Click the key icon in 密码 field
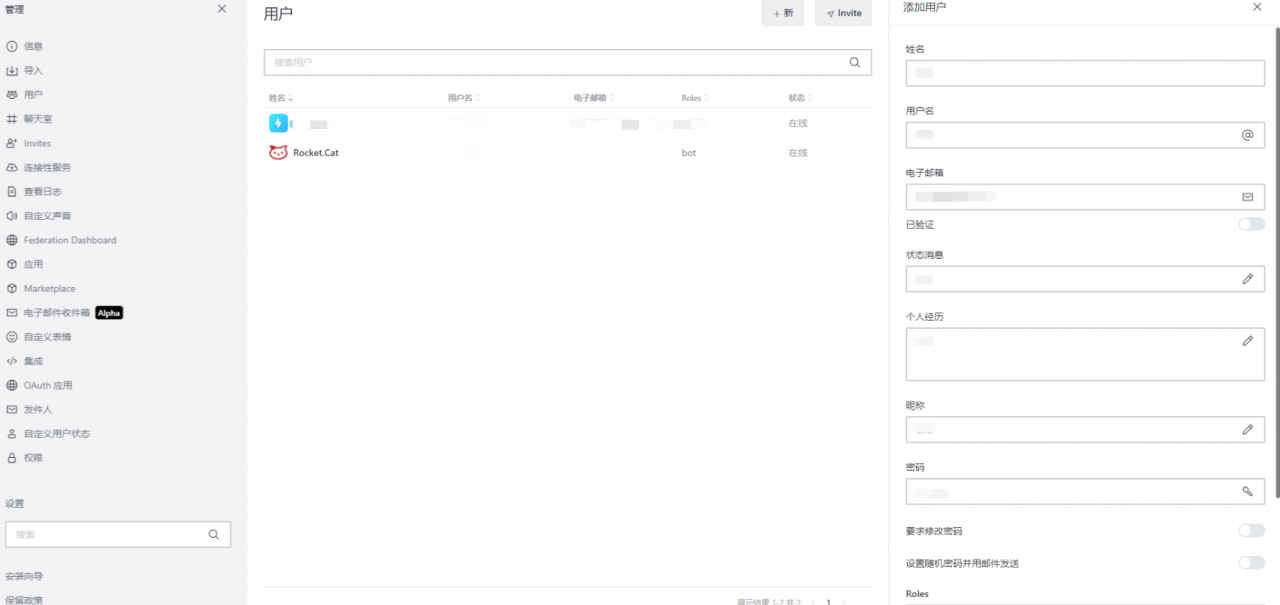The image size is (1280, 605). pyautogui.click(x=1247, y=491)
